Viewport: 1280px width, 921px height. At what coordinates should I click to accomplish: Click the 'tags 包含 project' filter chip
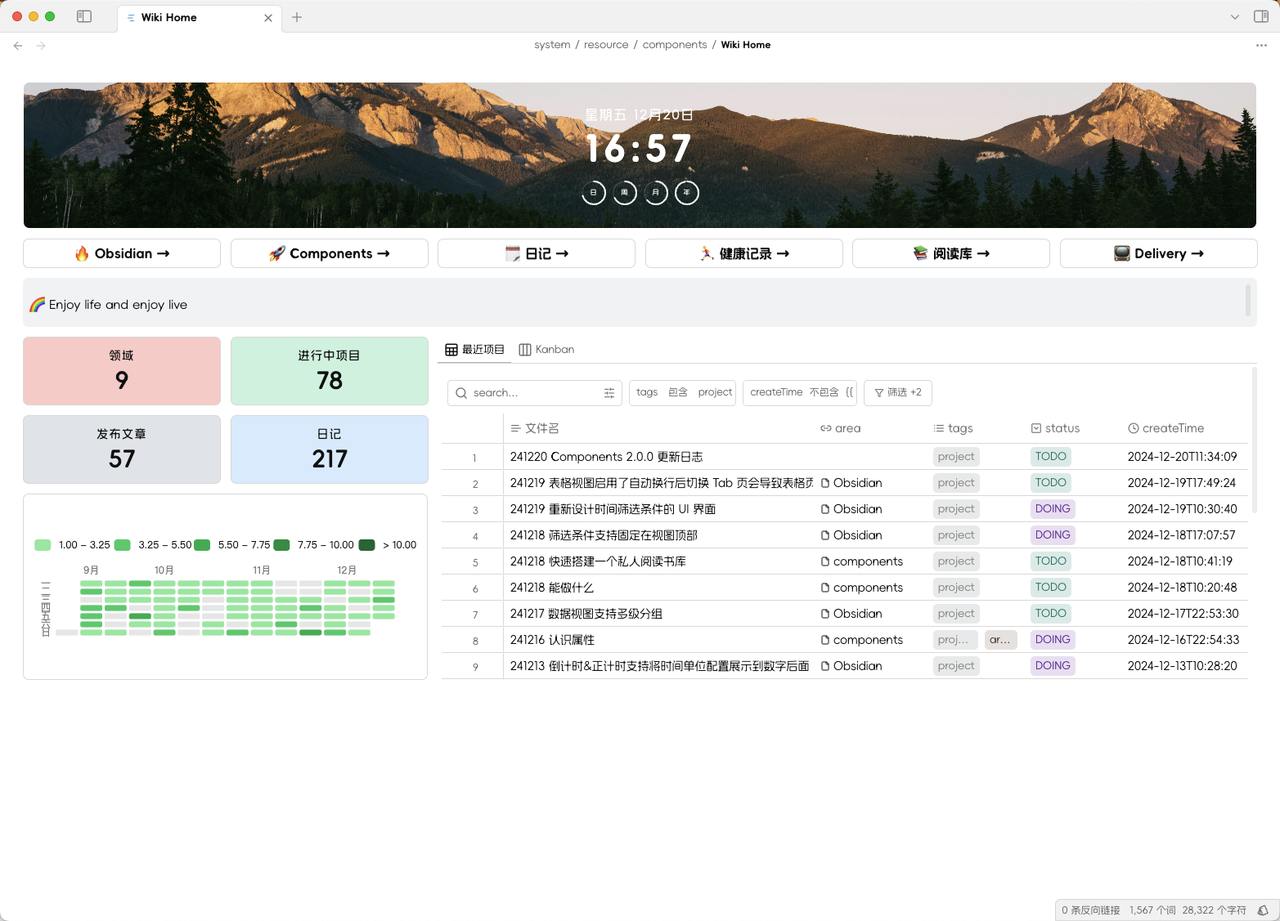(683, 392)
